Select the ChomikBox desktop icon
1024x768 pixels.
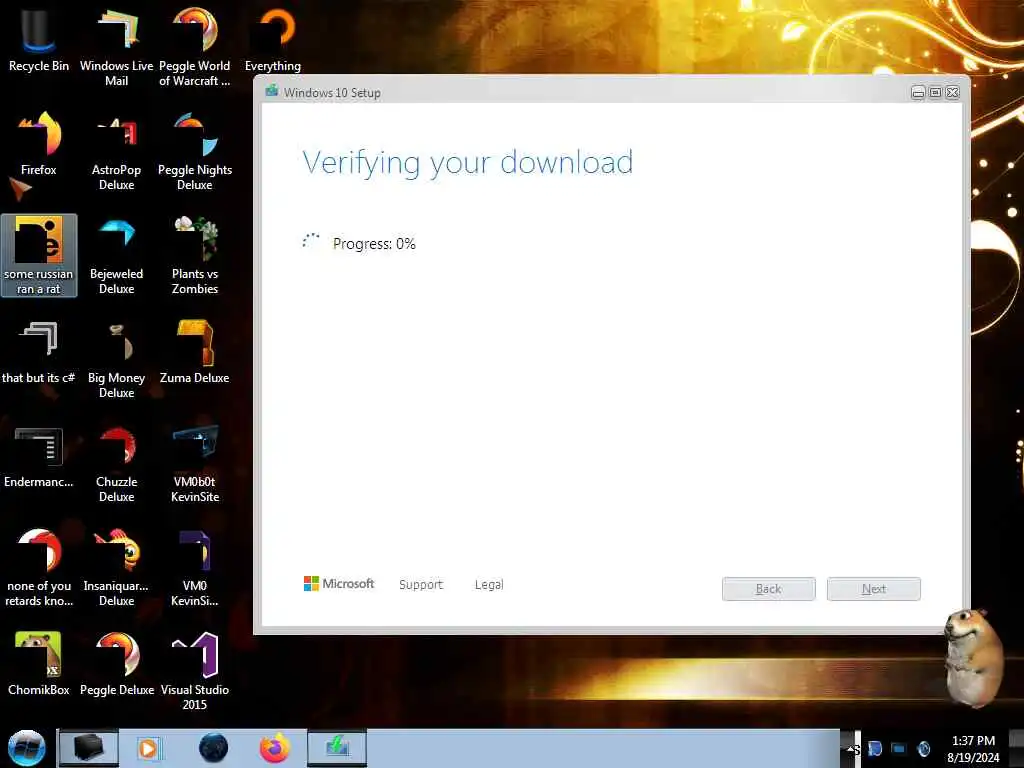[39, 664]
